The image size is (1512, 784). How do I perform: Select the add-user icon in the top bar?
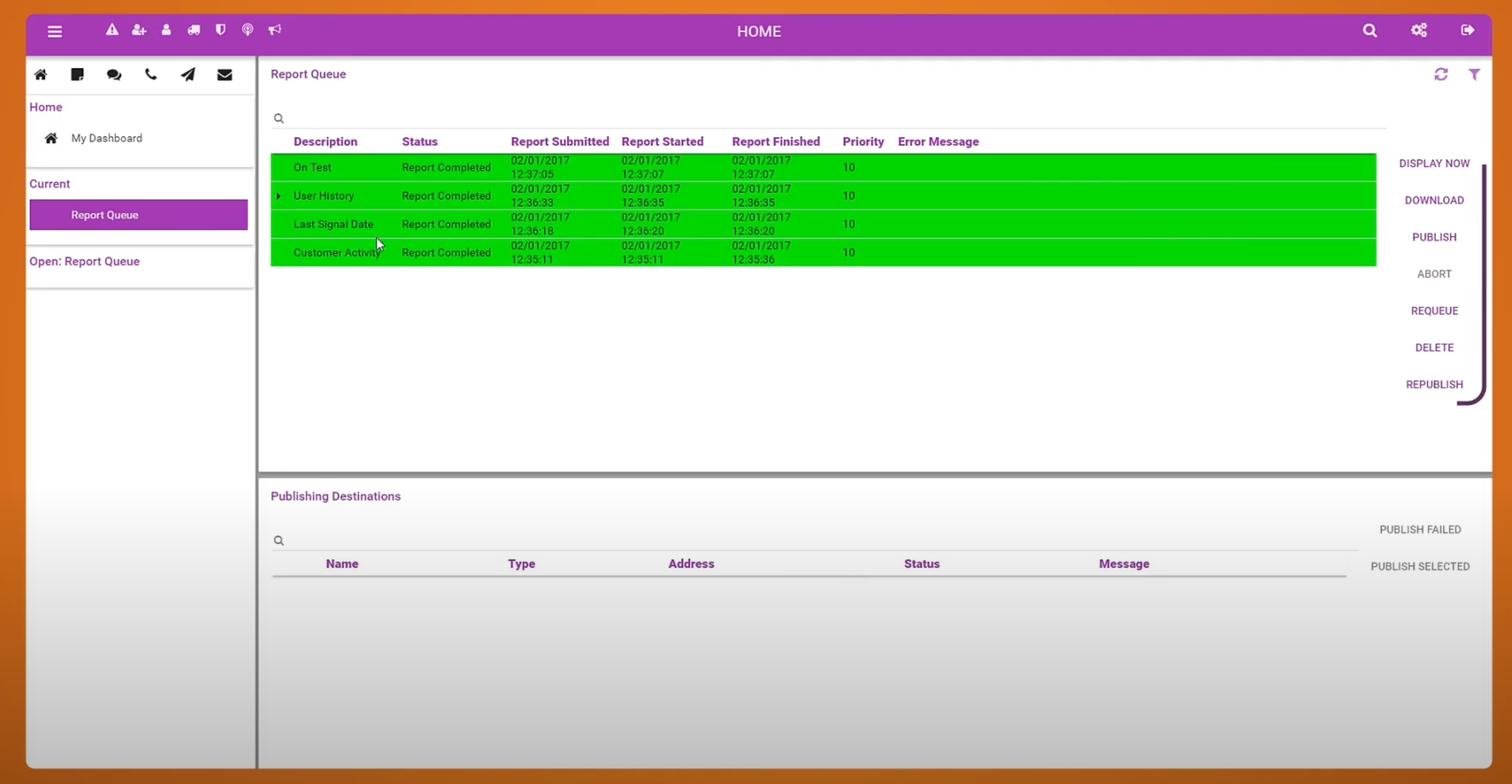pyautogui.click(x=139, y=29)
